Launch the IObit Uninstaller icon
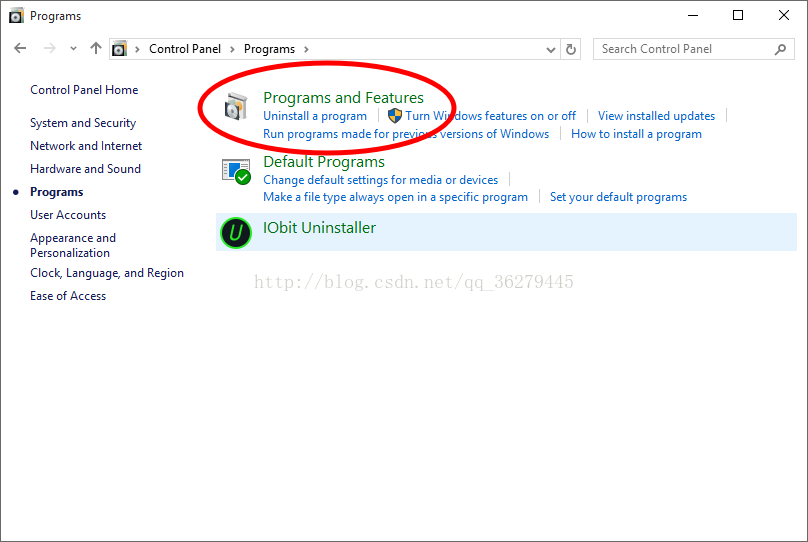This screenshot has height=542, width=808. (236, 233)
